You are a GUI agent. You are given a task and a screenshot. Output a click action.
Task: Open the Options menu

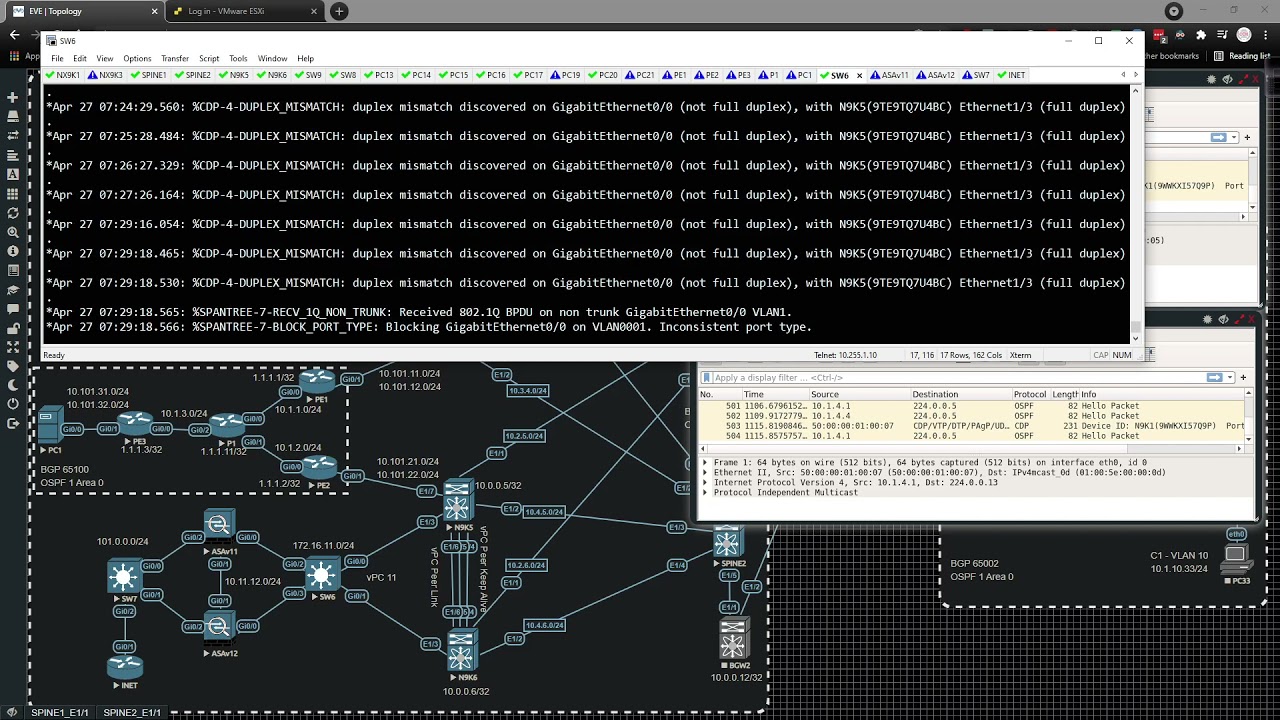(137, 59)
